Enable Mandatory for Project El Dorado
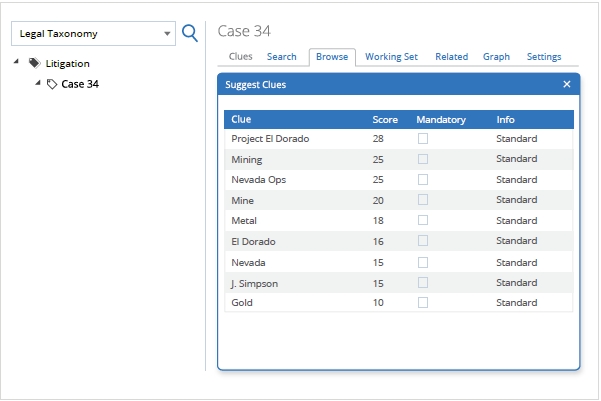Screen dimensions: 601x401 coord(423,139)
